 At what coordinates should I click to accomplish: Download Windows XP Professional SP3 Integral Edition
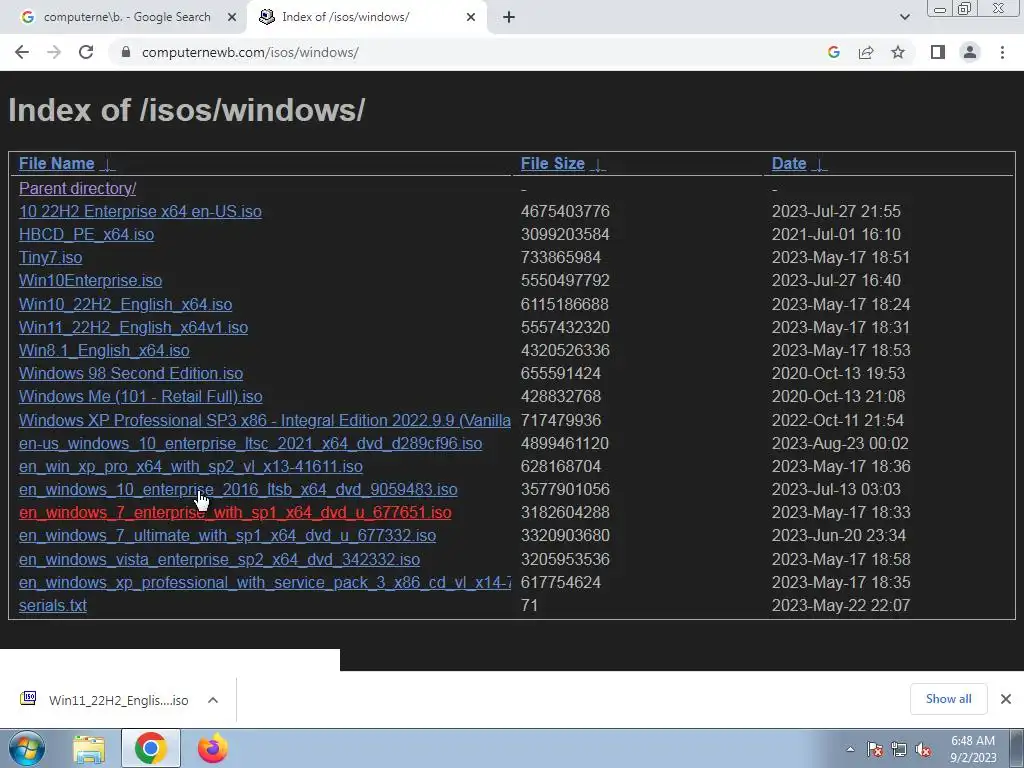pyautogui.click(x=264, y=420)
